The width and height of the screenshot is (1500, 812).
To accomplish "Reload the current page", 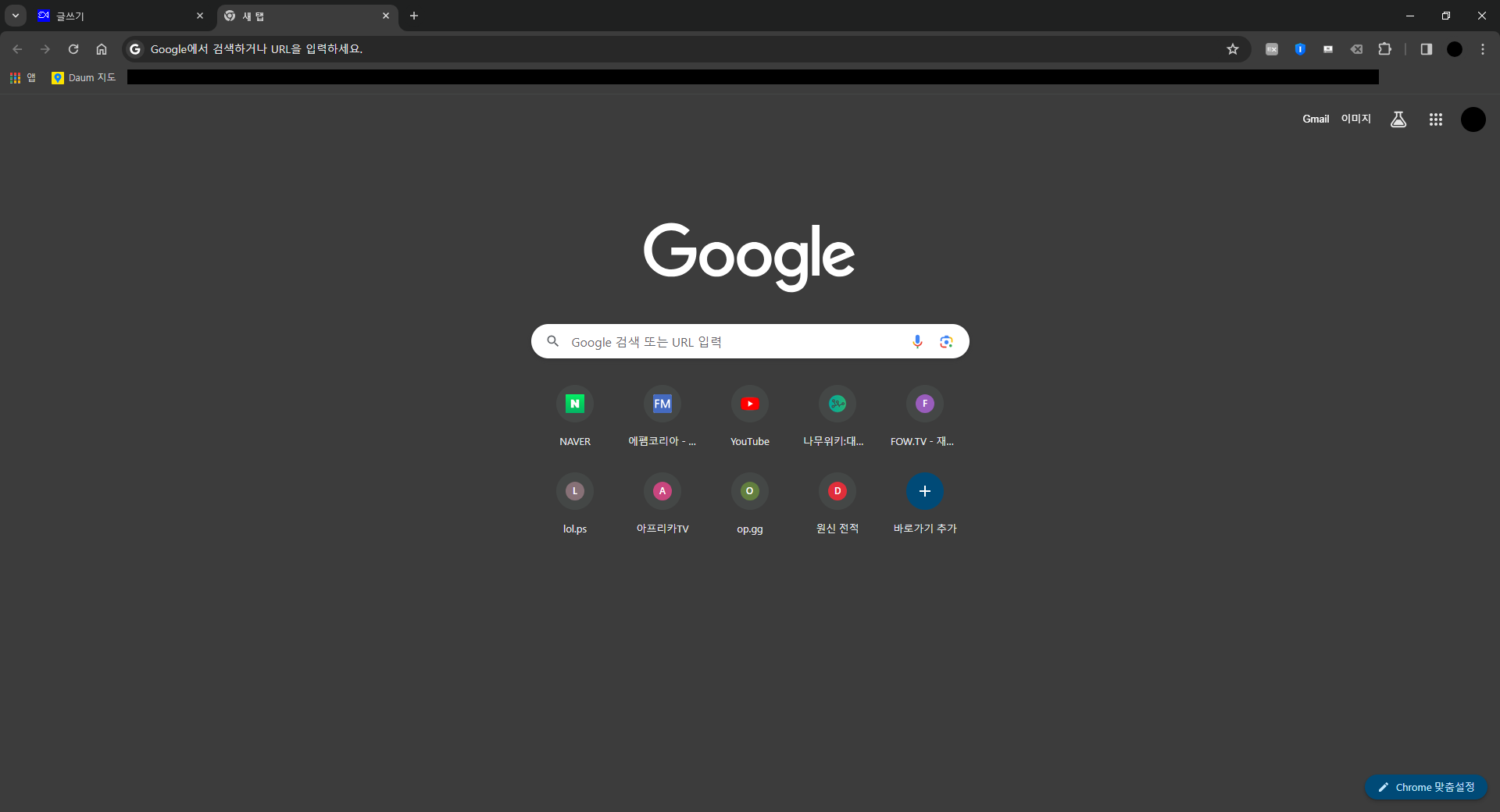I will click(x=73, y=49).
